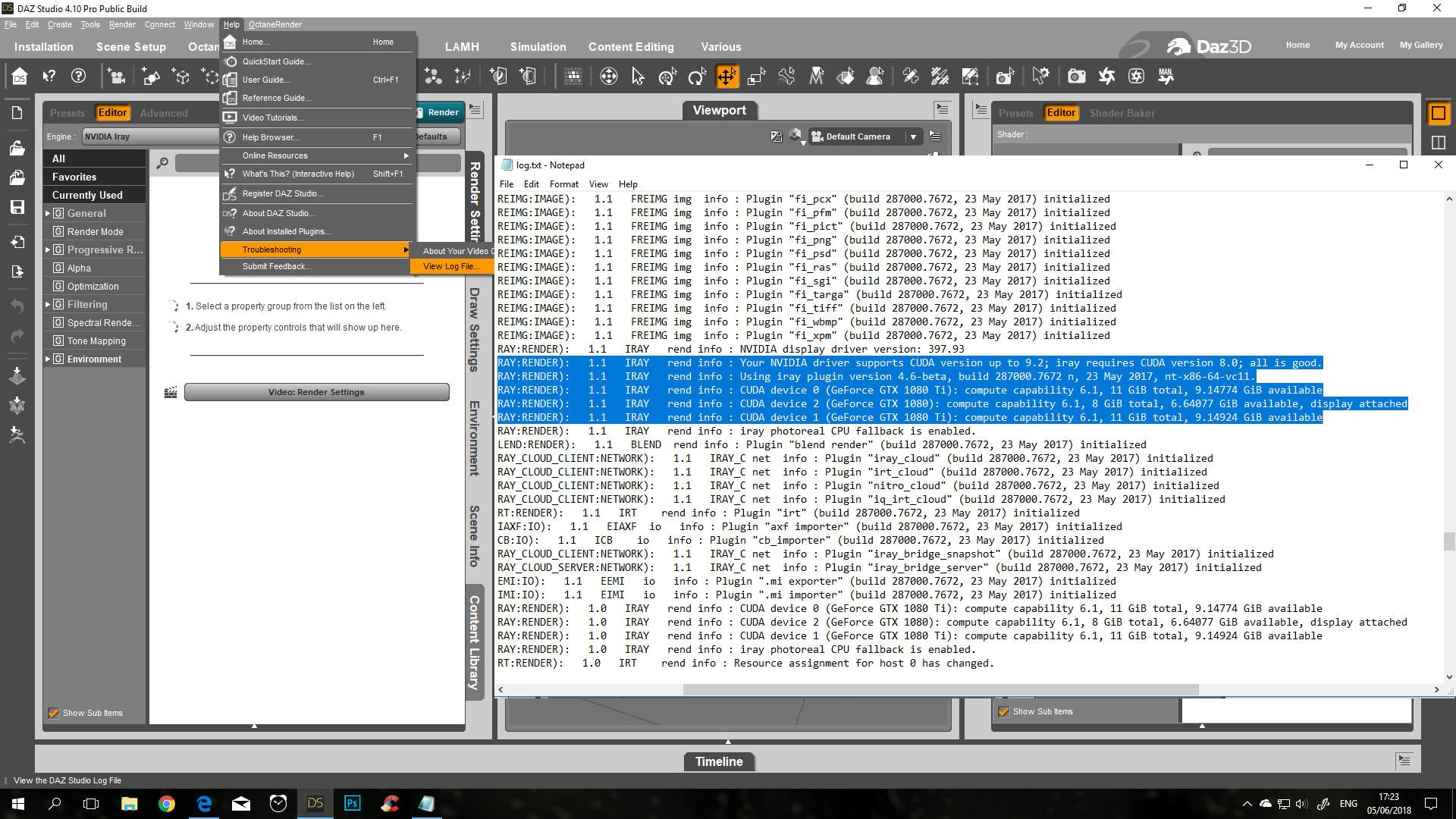Click the Video: Render Settings button
The height and width of the screenshot is (819, 1456).
316,392
